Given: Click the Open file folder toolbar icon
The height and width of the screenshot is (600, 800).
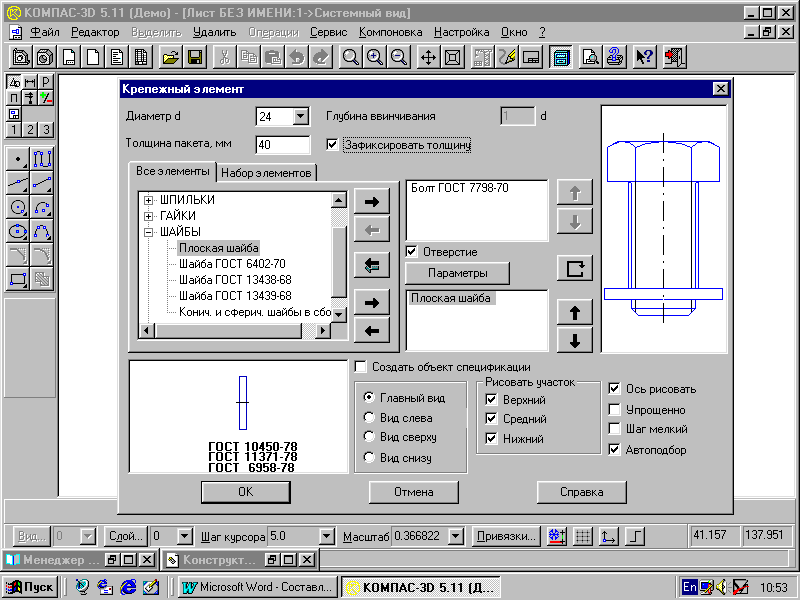Looking at the screenshot, I should [171, 57].
